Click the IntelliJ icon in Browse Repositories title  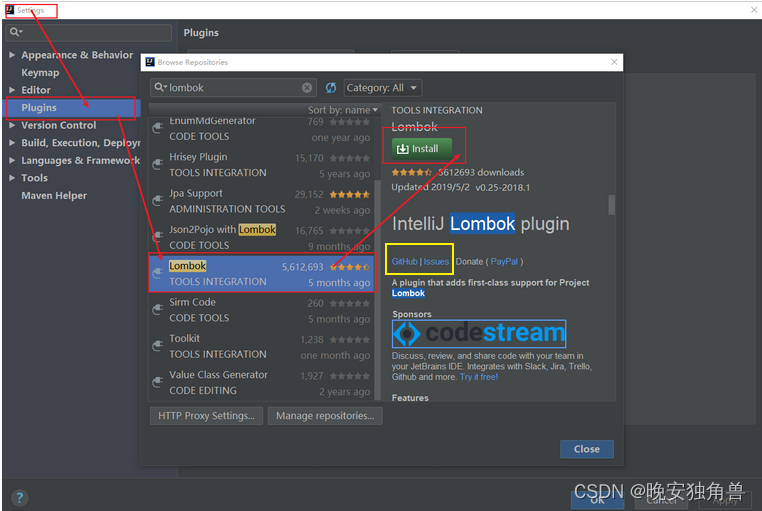(150, 62)
